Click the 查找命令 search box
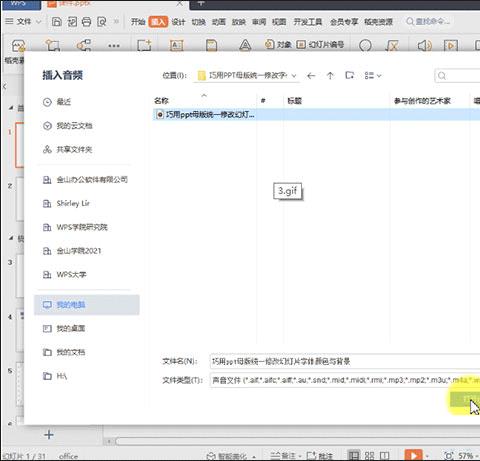 coord(428,22)
